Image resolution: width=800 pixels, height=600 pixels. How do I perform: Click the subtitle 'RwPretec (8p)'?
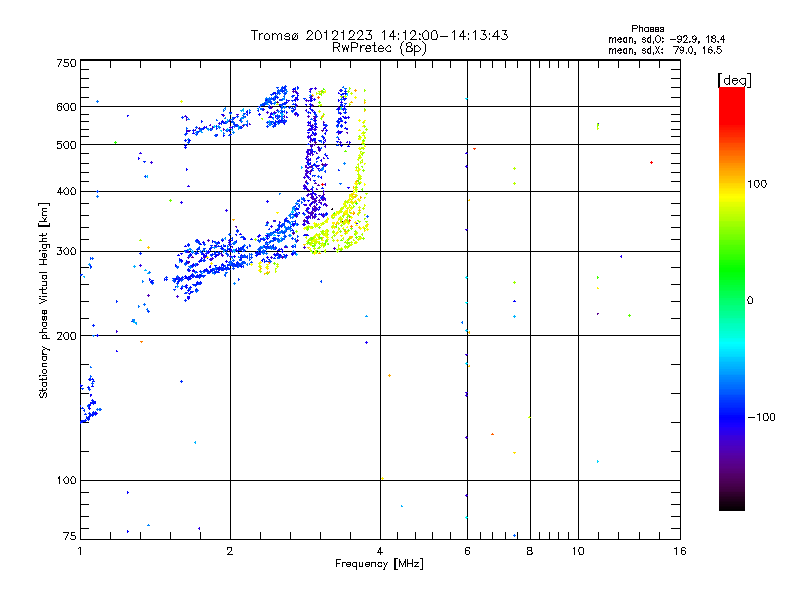point(379,48)
